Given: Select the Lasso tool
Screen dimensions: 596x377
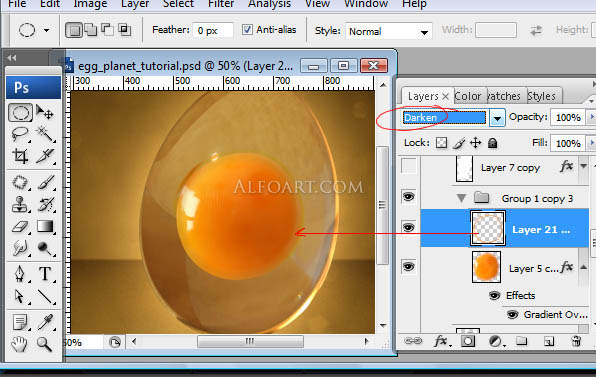Looking at the screenshot, I should coord(20,134).
